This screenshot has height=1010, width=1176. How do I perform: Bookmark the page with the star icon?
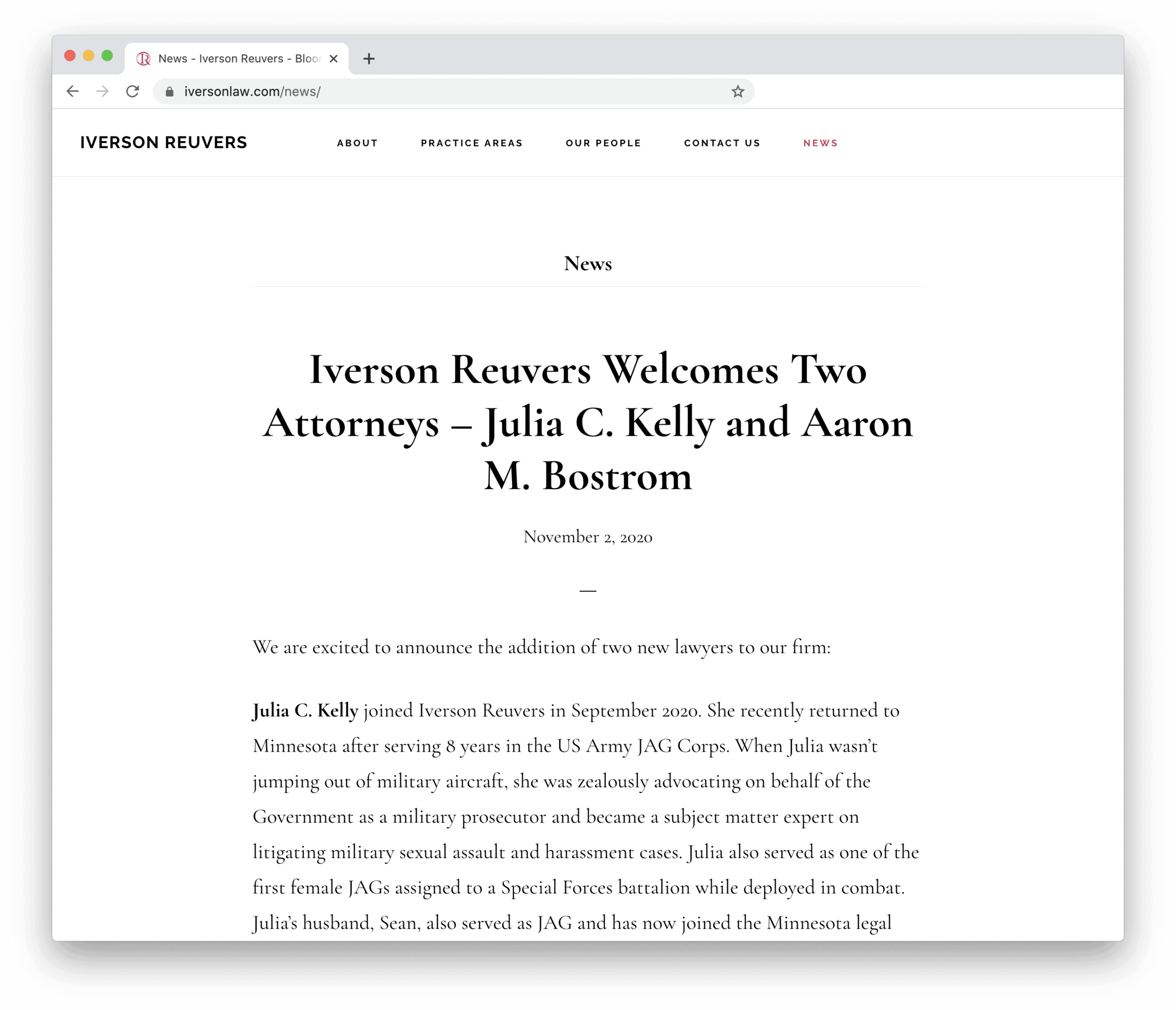tap(737, 91)
